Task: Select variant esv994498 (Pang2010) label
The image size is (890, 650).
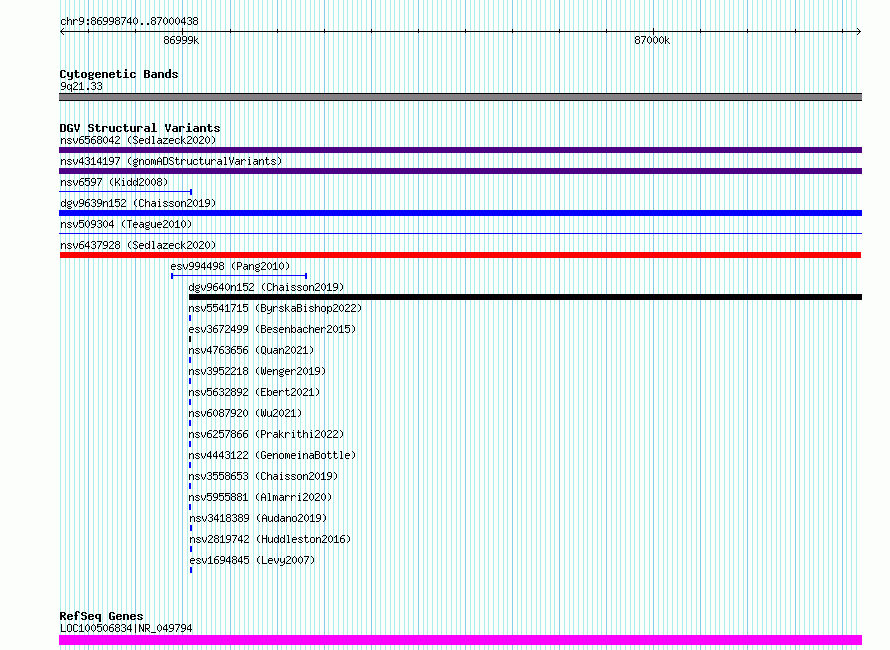Action: pyautogui.click(x=230, y=266)
